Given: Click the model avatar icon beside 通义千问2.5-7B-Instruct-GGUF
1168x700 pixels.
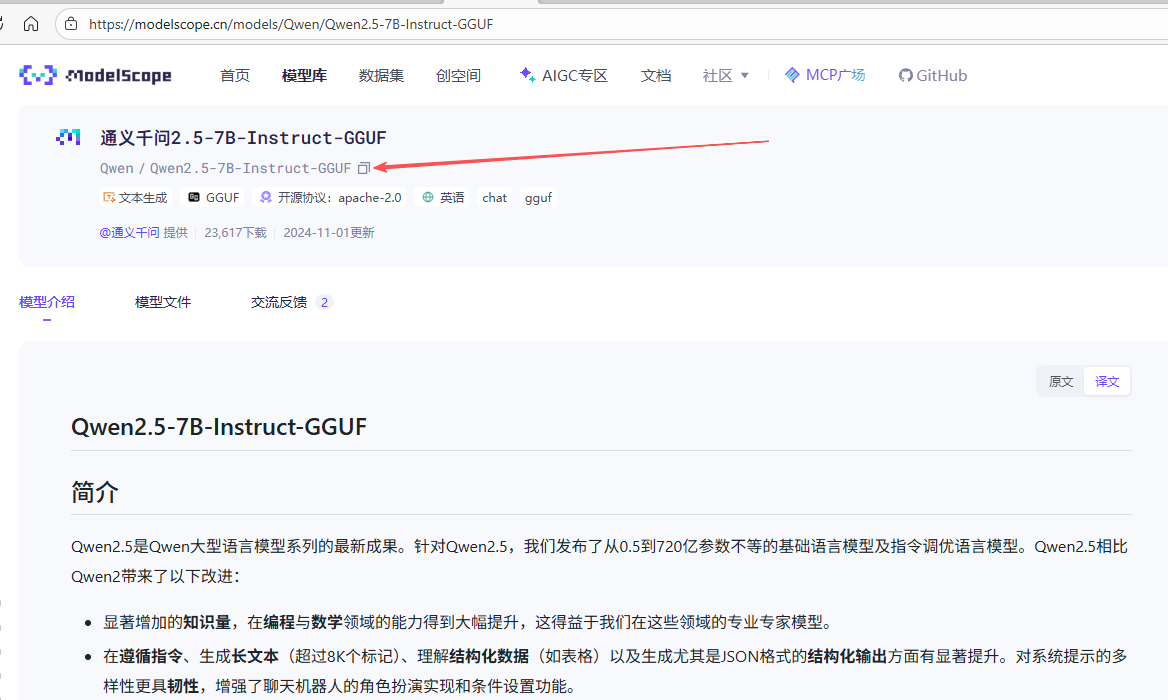Looking at the screenshot, I should click(69, 137).
